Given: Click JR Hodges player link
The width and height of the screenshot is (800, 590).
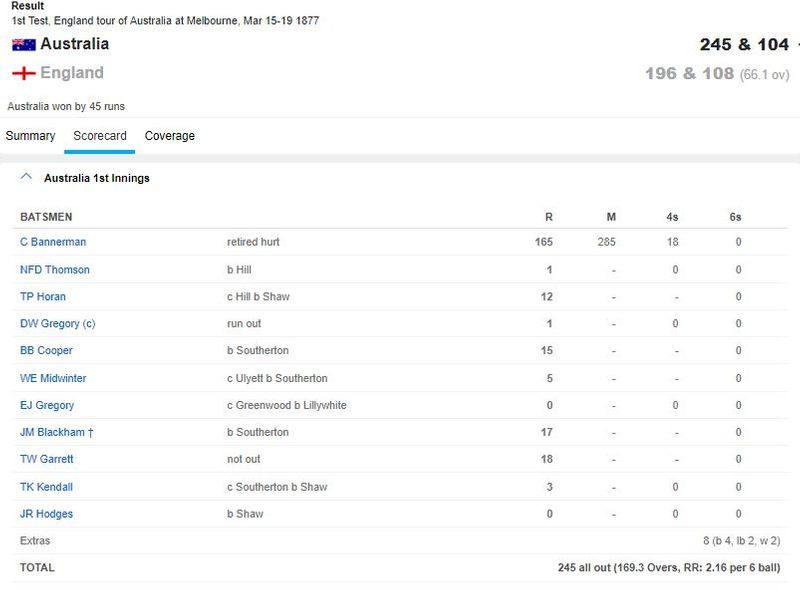Looking at the screenshot, I should [46, 514].
